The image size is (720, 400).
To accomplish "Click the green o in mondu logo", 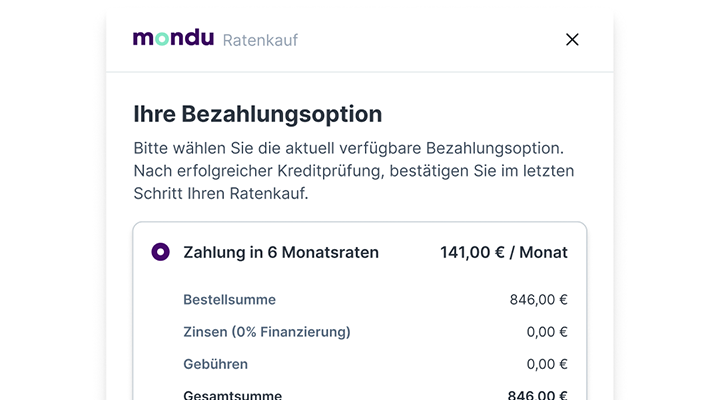I will [162, 39].
